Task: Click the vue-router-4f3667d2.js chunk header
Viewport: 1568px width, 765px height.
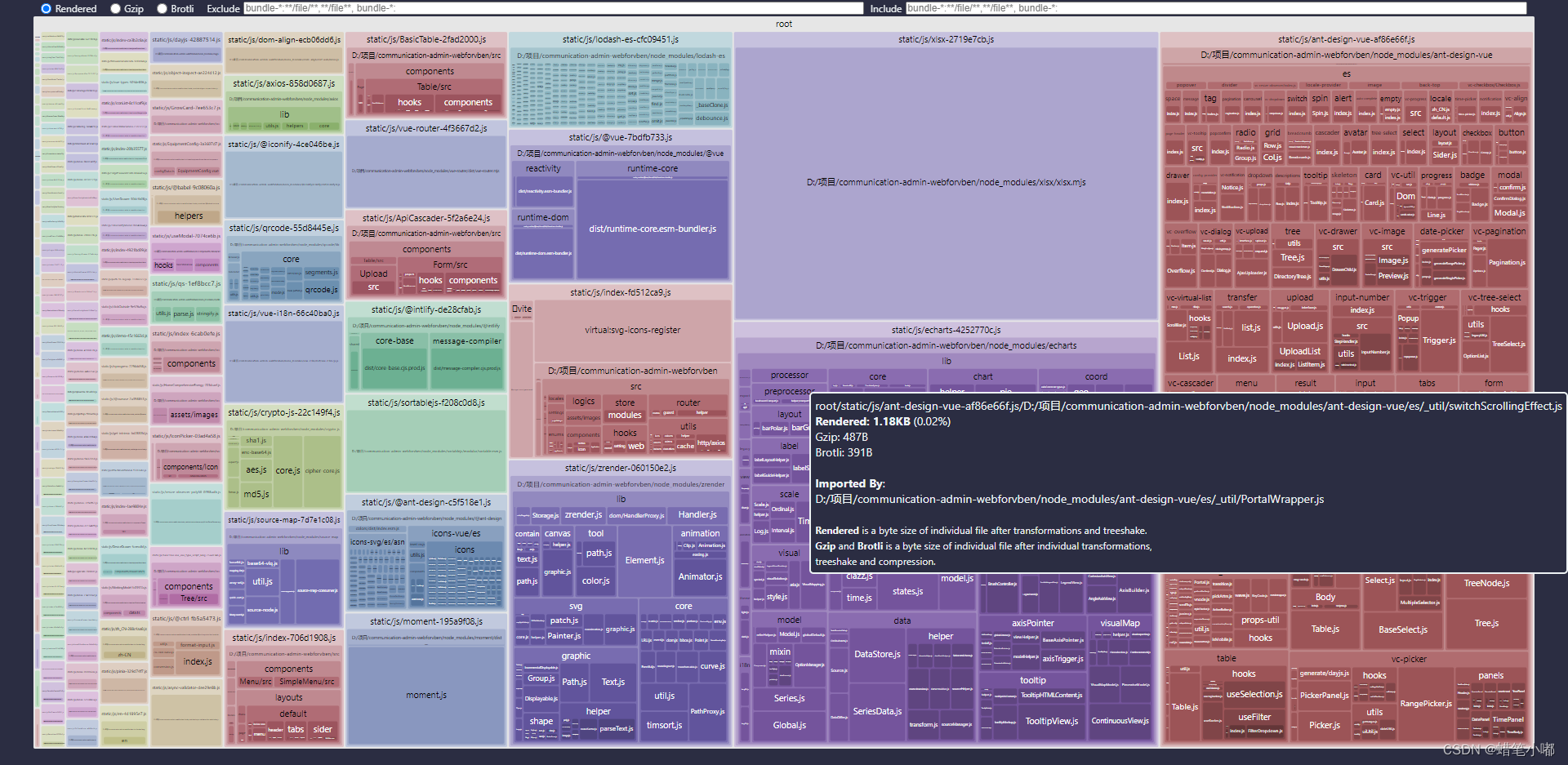Action: pos(425,128)
